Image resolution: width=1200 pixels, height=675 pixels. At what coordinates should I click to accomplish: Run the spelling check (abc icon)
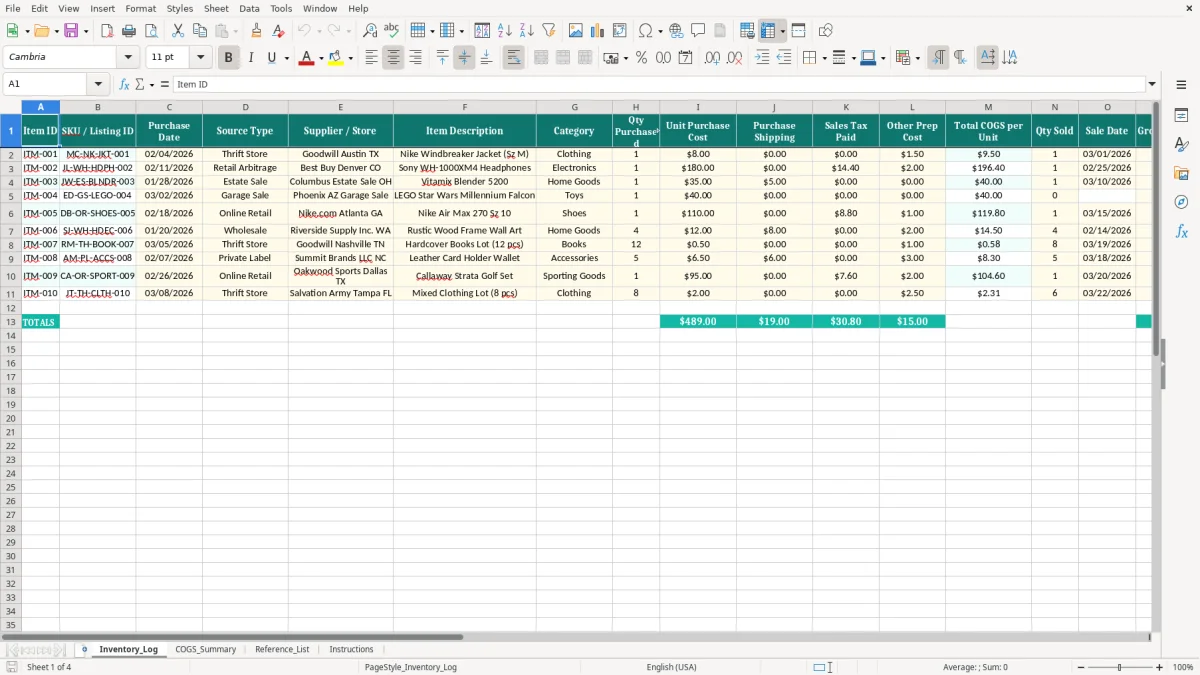tap(392, 31)
